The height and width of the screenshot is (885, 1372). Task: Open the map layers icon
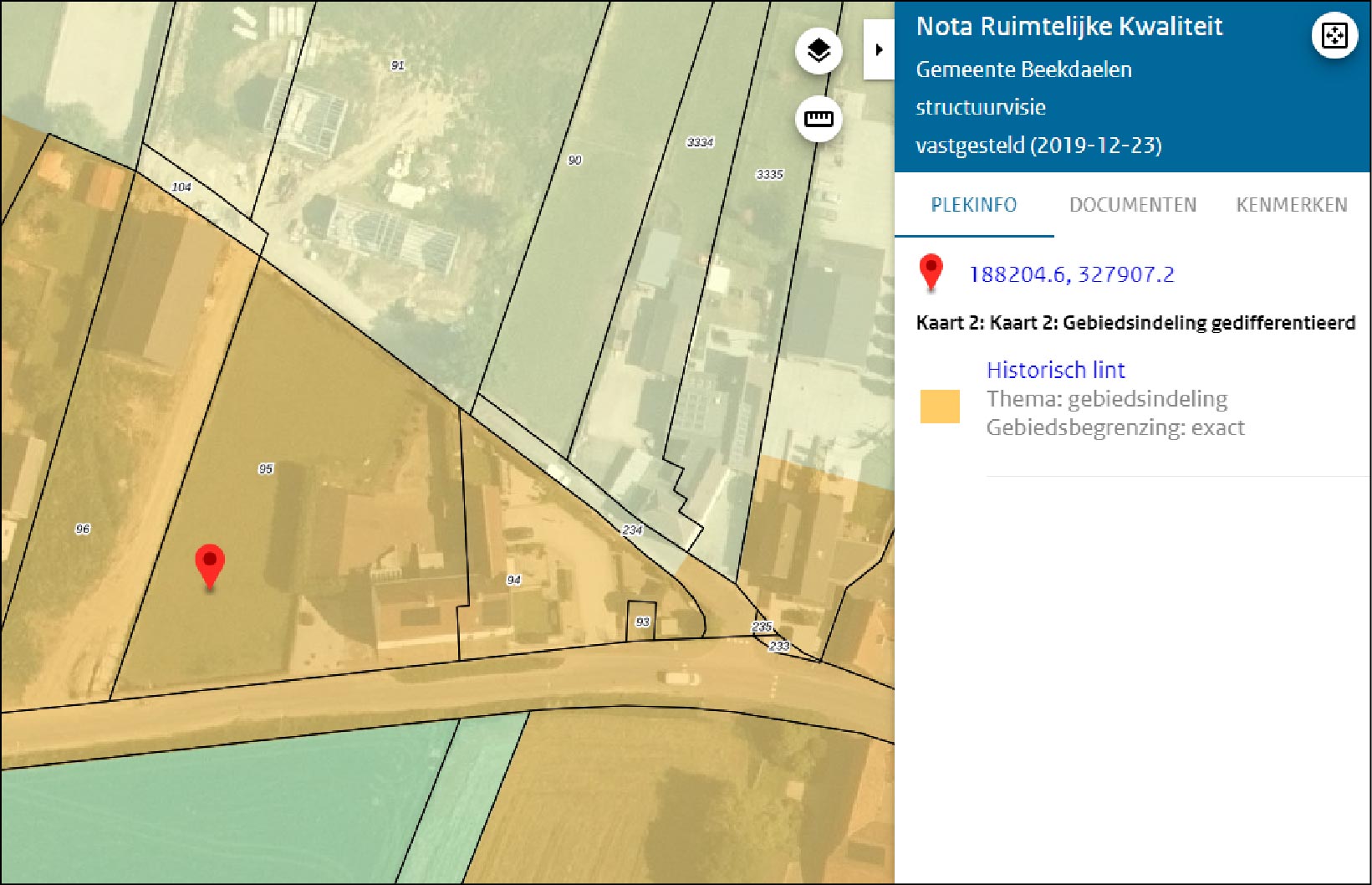click(x=818, y=51)
